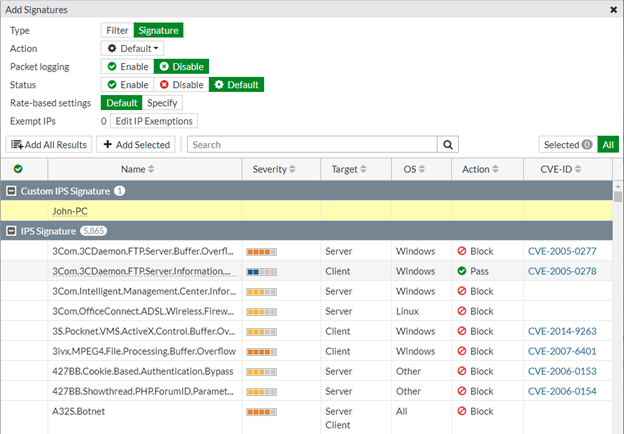Viewport: 624px width, 434px height.
Task: Sort by Name column arrows icon
Action: pos(151,170)
